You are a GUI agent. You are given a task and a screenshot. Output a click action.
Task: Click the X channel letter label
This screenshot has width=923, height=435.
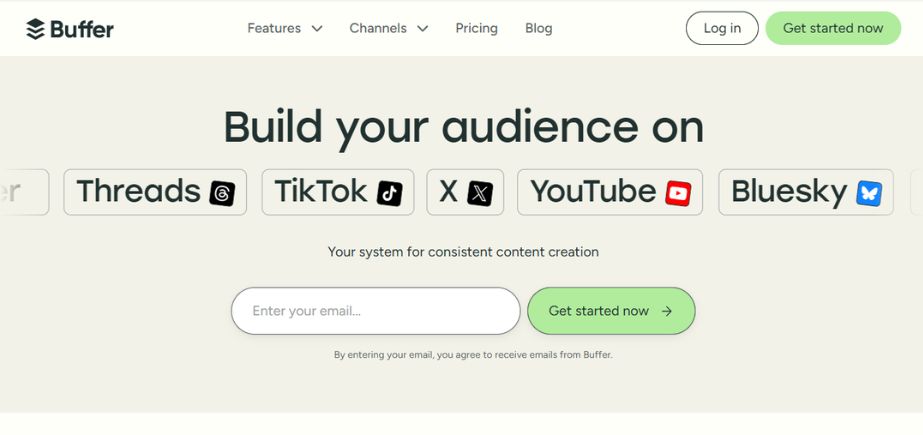pos(449,192)
